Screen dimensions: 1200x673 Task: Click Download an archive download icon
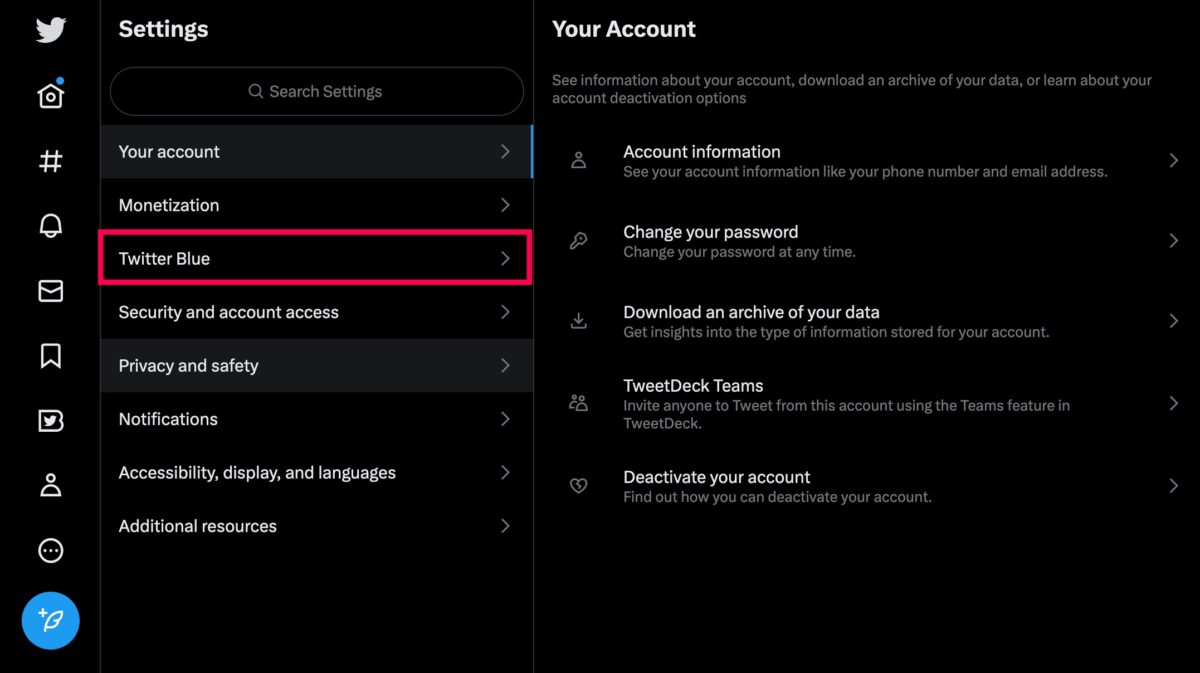point(578,321)
